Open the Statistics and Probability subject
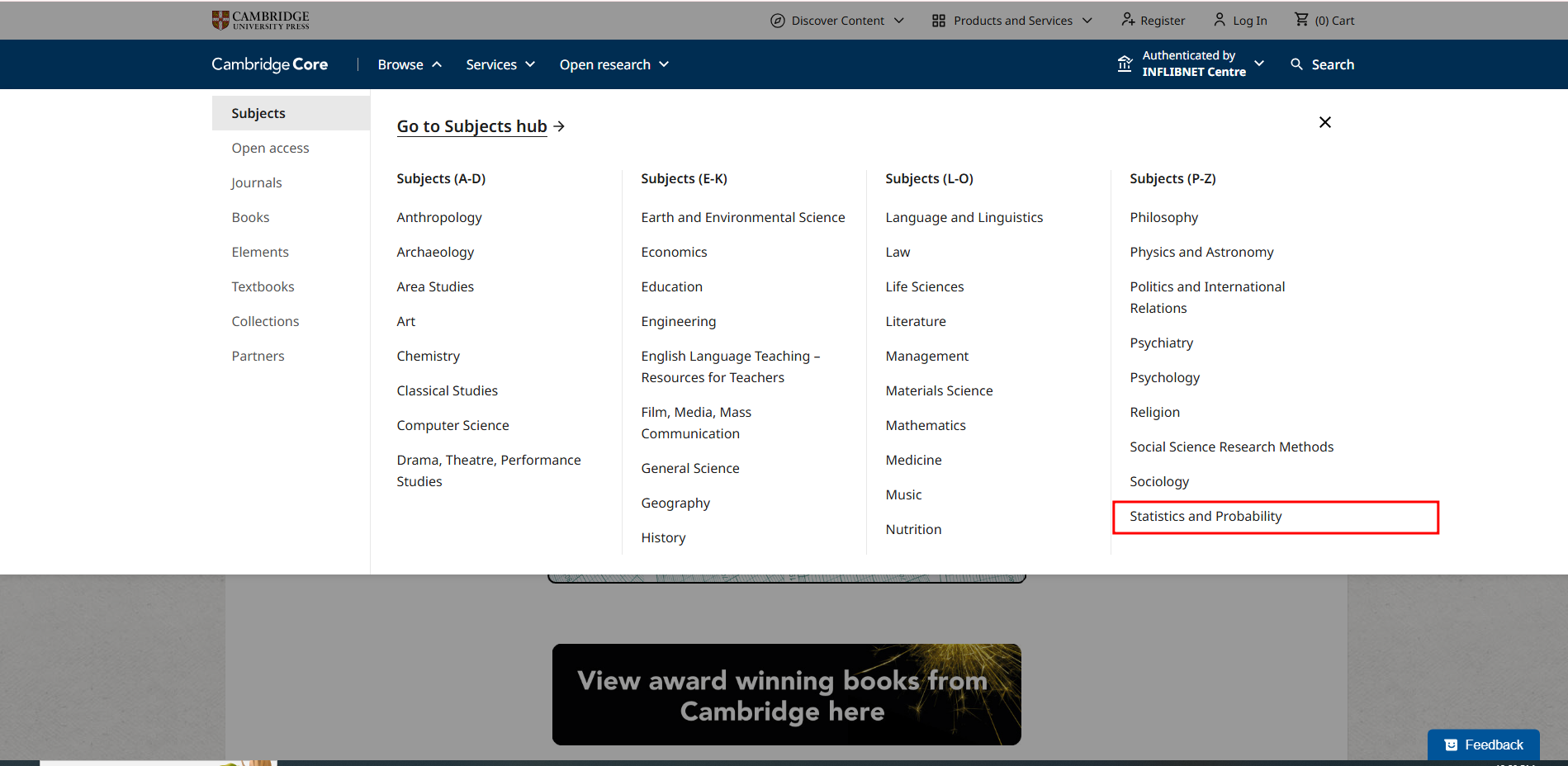This screenshot has height=766, width=1568. (1206, 517)
